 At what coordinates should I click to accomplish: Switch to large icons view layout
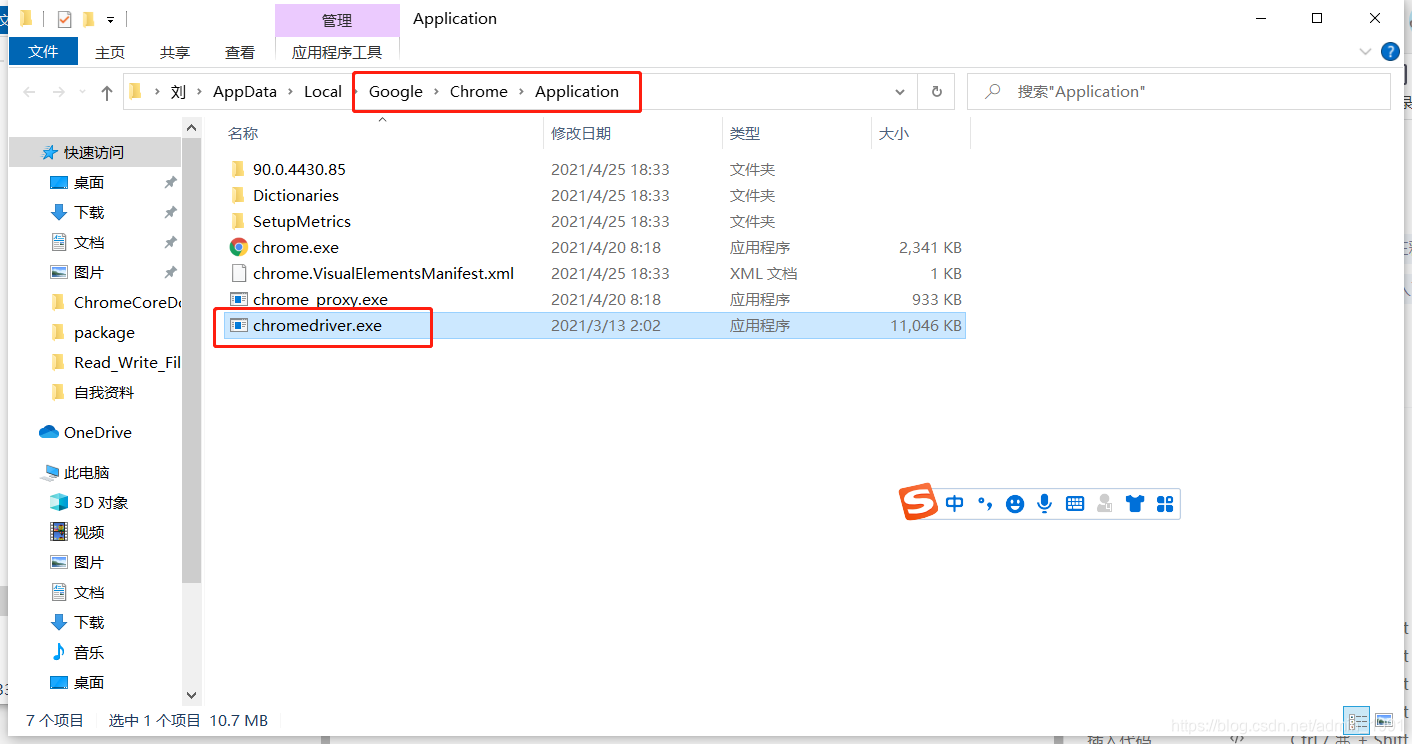coord(1384,720)
